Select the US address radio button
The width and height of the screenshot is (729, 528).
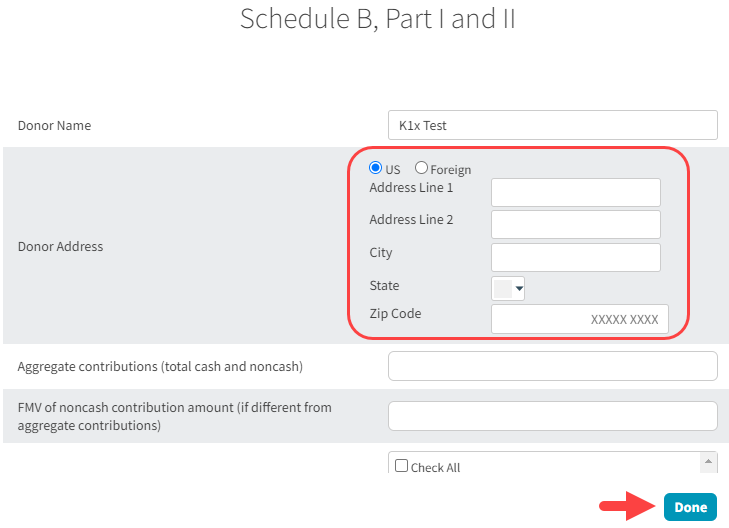click(x=376, y=169)
